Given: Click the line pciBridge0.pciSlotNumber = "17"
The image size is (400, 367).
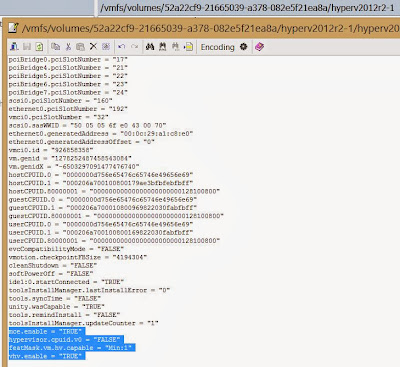Looking at the screenshot, I should tap(68, 59).
